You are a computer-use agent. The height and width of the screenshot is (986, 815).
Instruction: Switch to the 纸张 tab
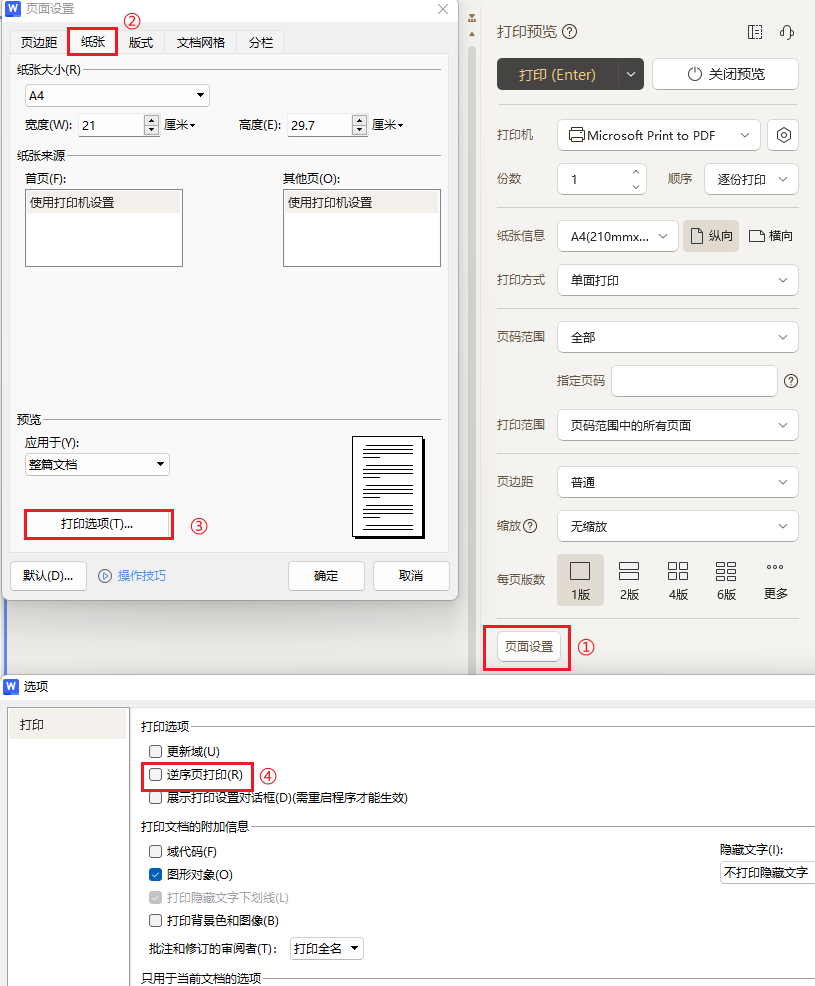pyautogui.click(x=92, y=42)
